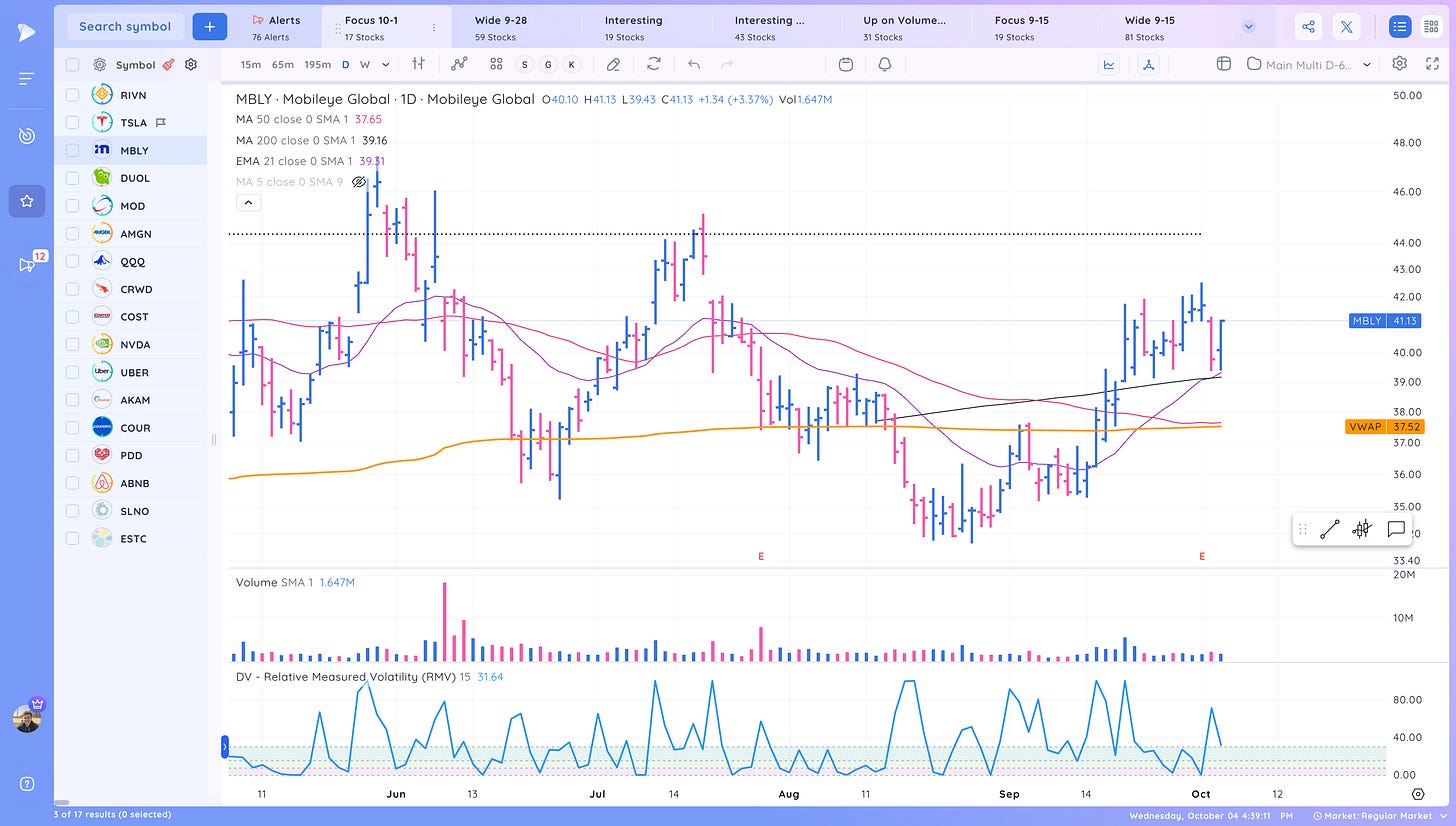This screenshot has width=1456, height=826.
Task: Toggle the S button in chart toolbar
Action: (525, 64)
